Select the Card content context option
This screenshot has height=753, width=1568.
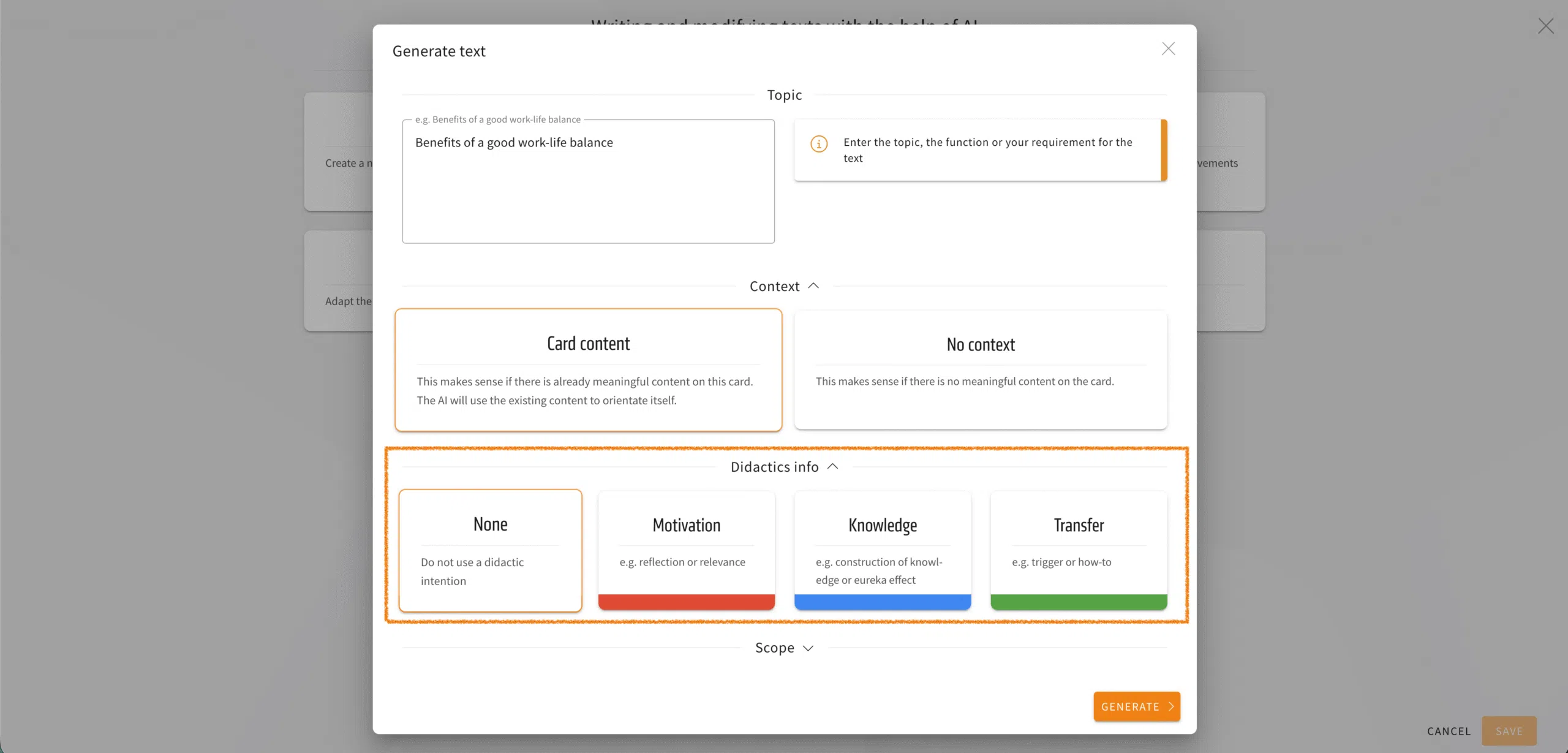[x=588, y=370]
